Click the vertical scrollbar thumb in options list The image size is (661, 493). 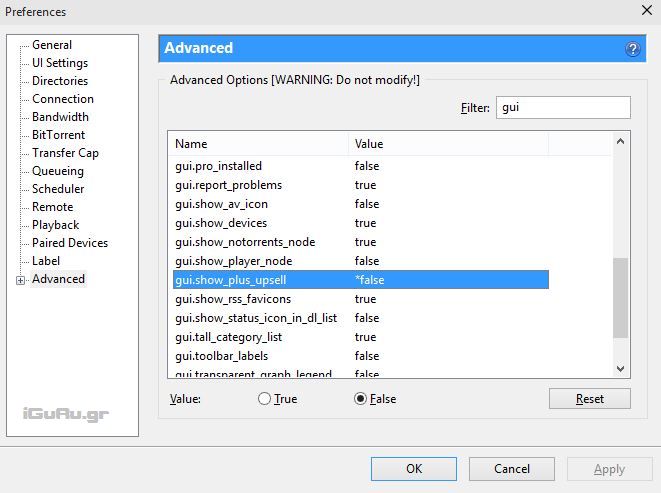pos(621,298)
